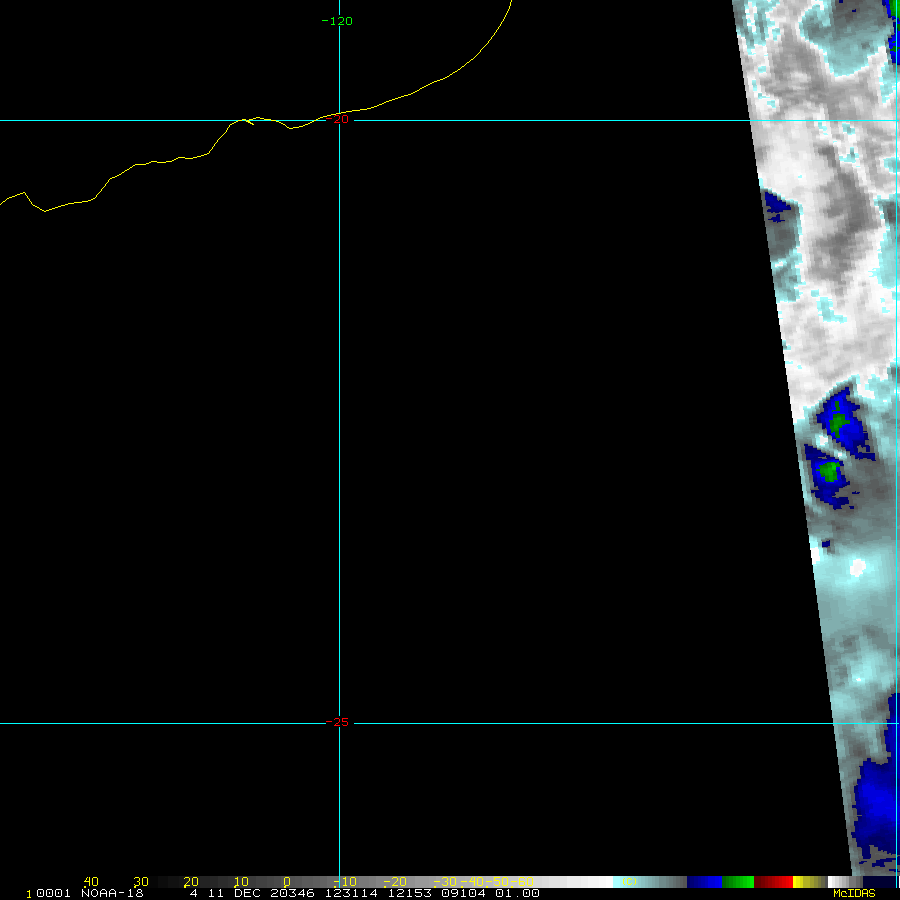Click the green -120 longitude label at the top
This screenshot has height=900, width=900.
coord(337,21)
